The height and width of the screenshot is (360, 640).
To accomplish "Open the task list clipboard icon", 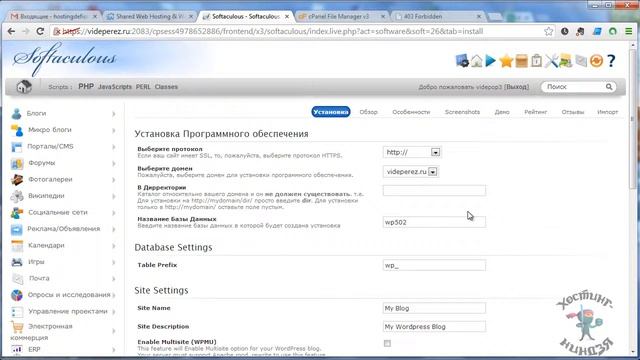I will pyautogui.click(x=536, y=61).
